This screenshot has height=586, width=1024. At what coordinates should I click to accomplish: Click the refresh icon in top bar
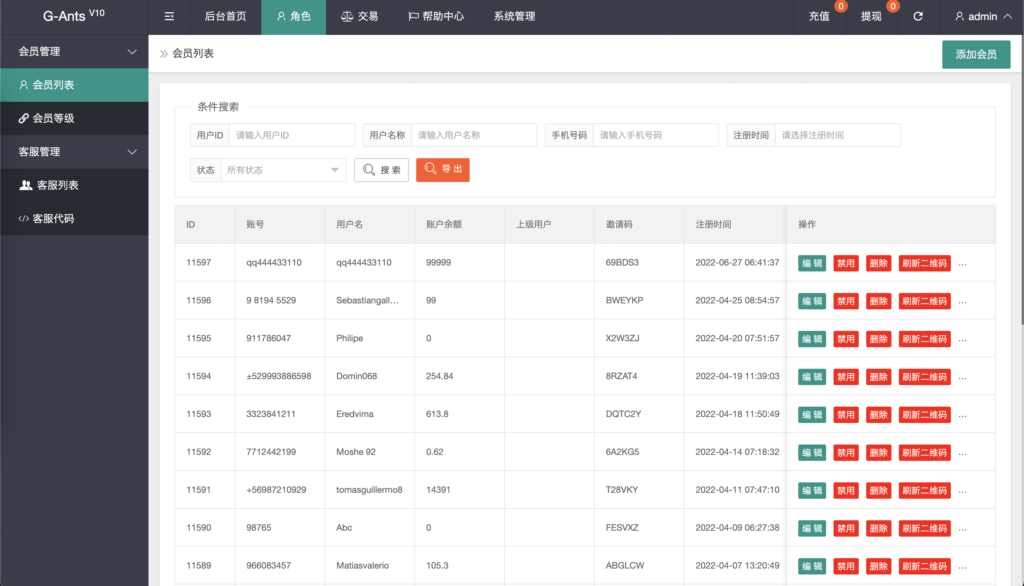tap(918, 17)
